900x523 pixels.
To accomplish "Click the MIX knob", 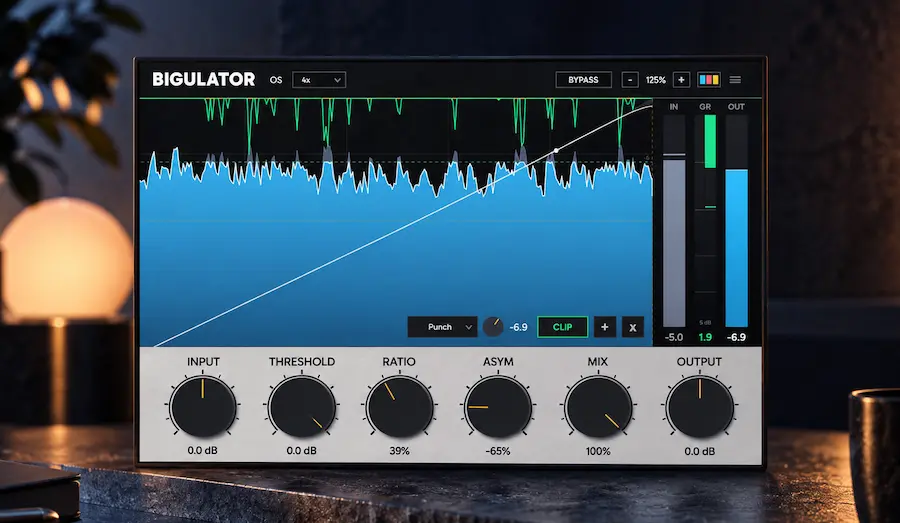I will pyautogui.click(x=598, y=406).
